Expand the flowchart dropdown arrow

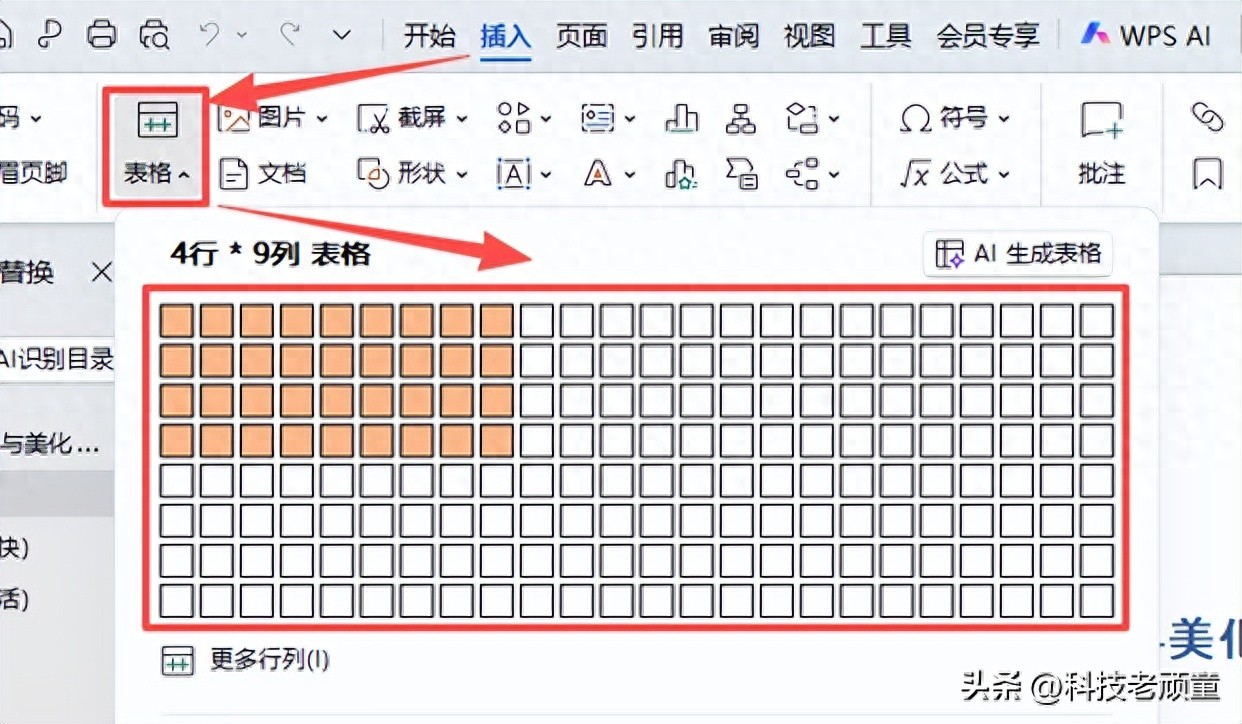833,120
